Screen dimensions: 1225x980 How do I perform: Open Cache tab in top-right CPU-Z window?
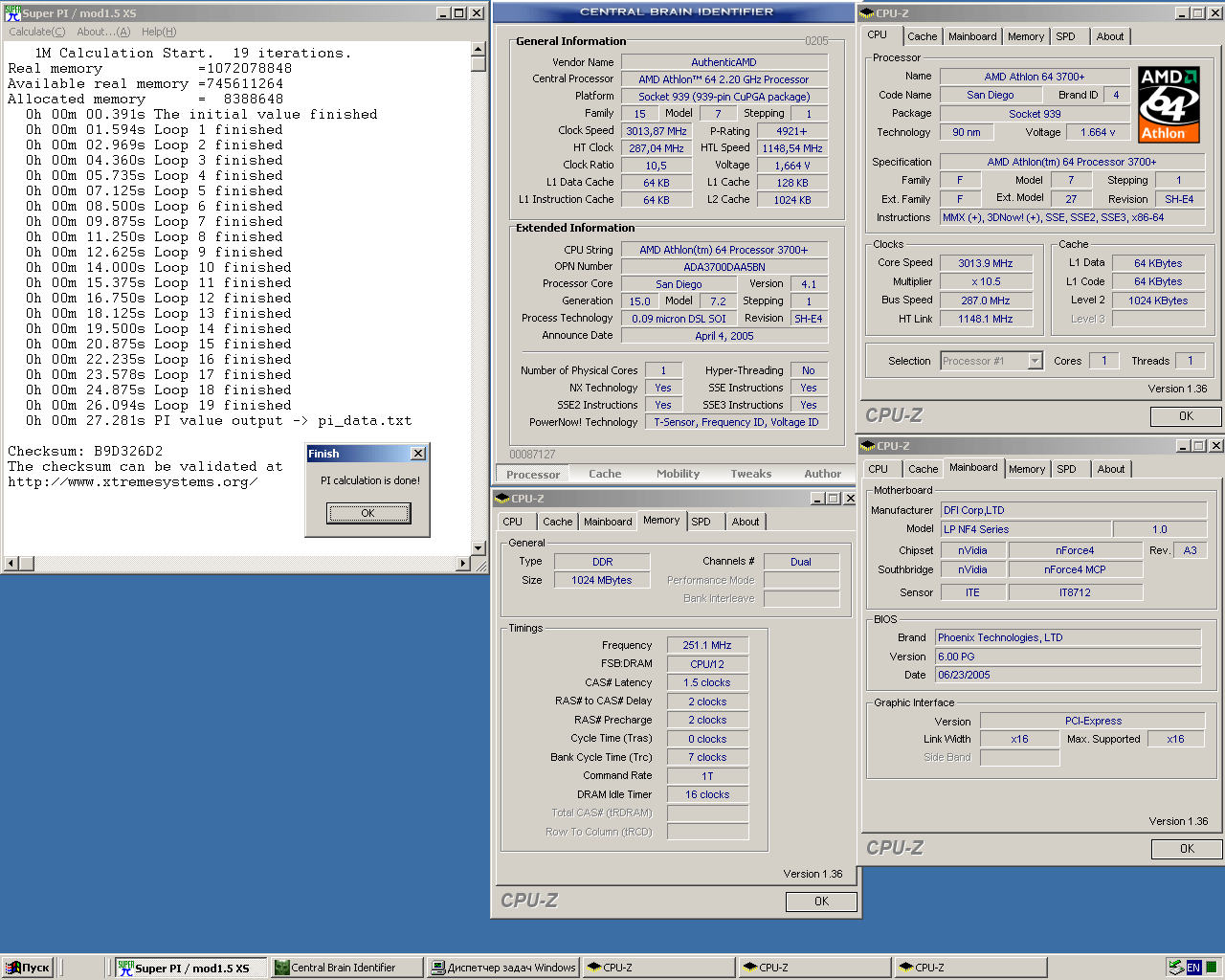pos(923,36)
